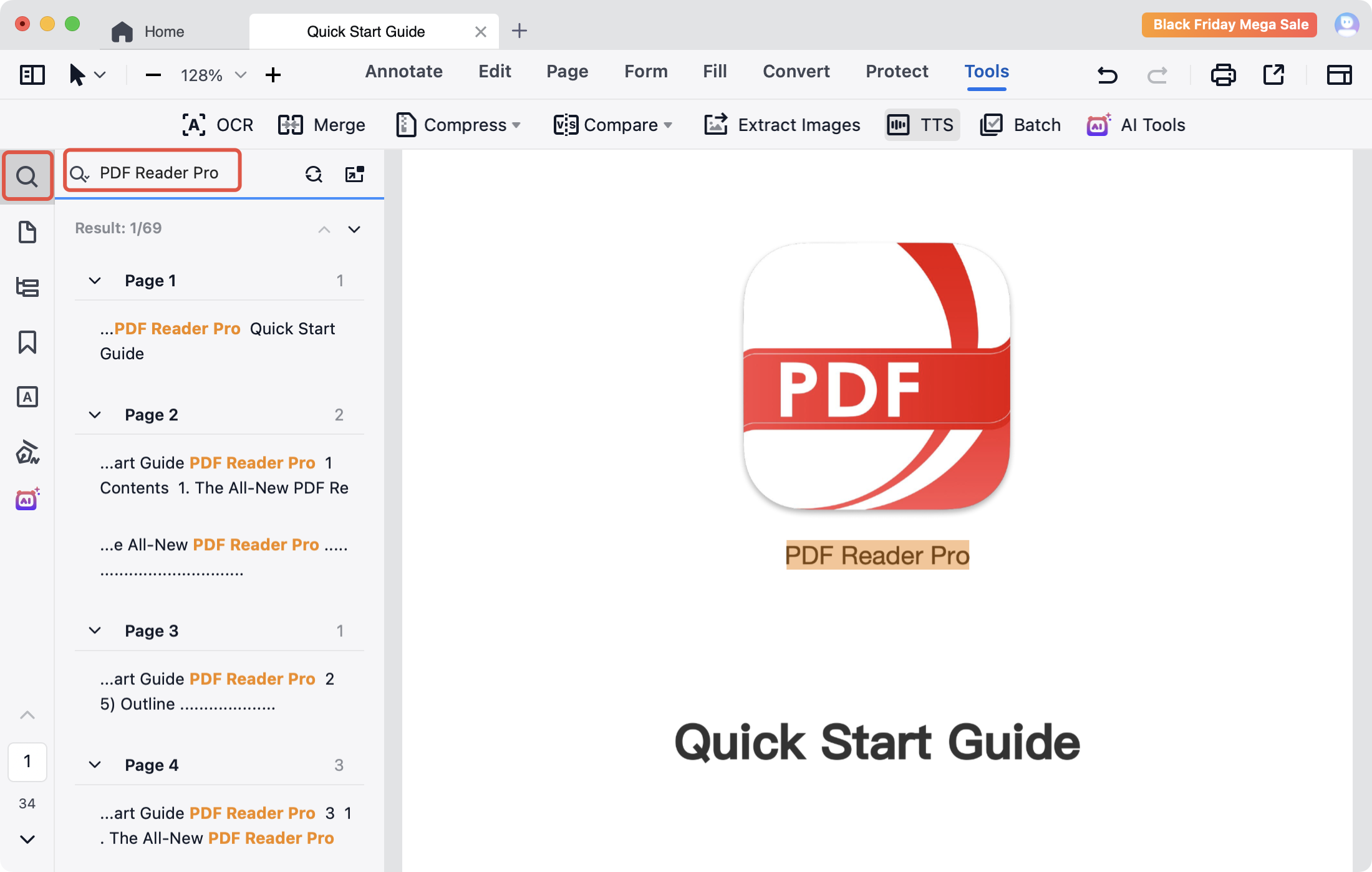Switch to the Annotate tab

tap(403, 71)
